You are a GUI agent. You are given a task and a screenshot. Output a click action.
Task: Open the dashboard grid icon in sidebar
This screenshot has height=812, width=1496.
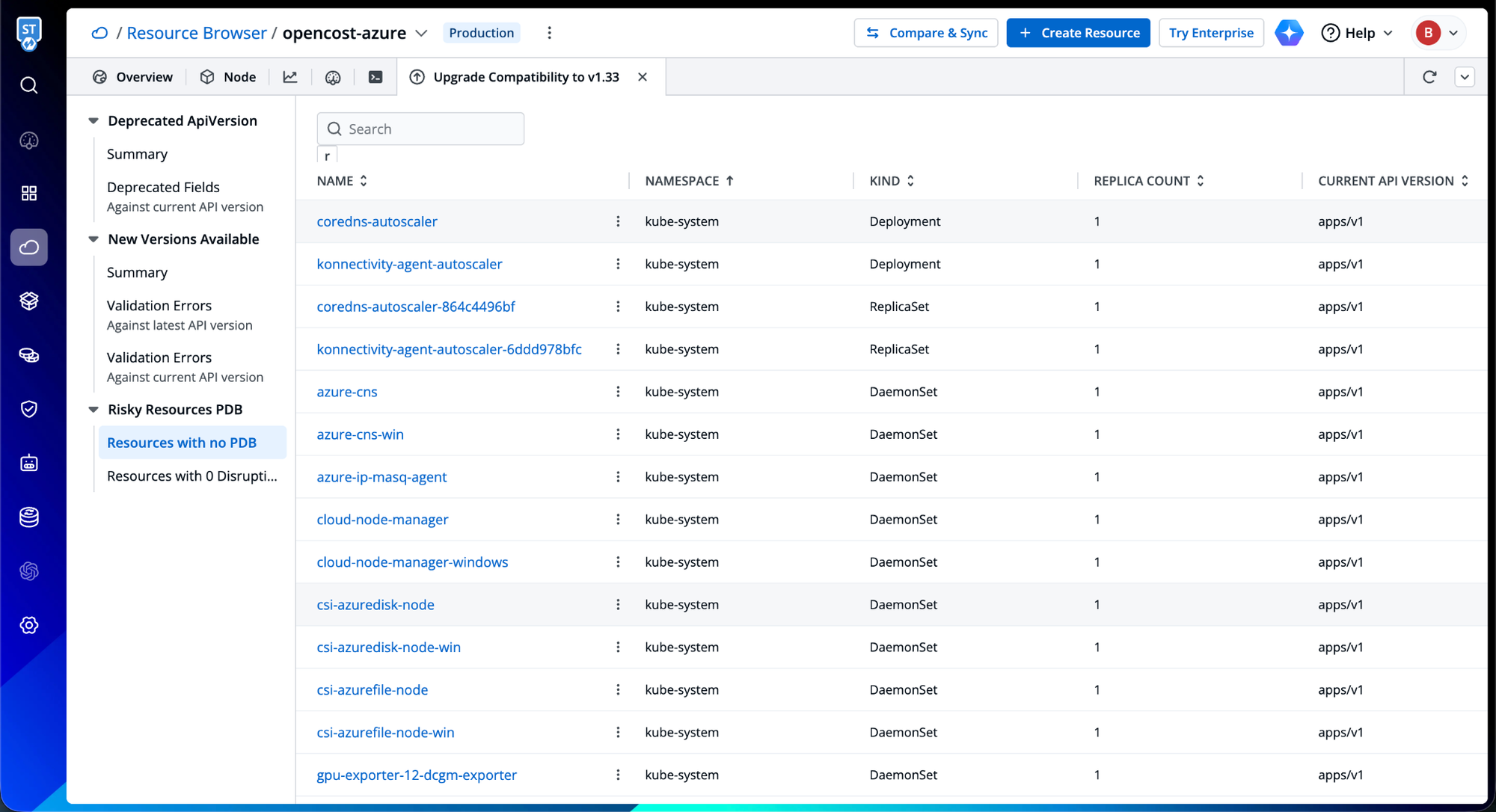28,194
